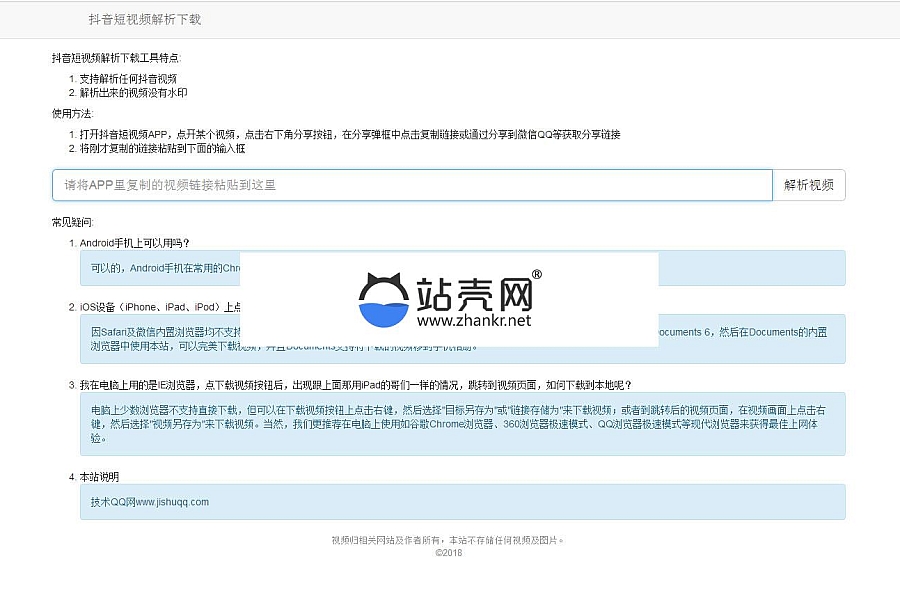Image resolution: width=900 pixels, height=600 pixels.
Task: Select the 使用方法 heading
Action: [72, 114]
